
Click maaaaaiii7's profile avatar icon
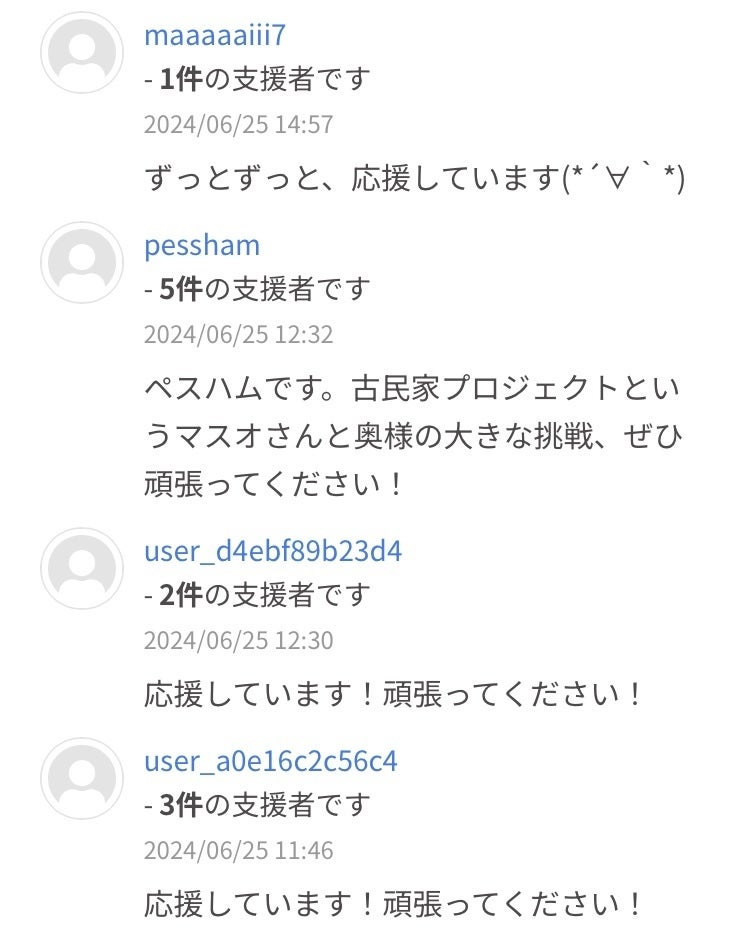[x=81, y=53]
